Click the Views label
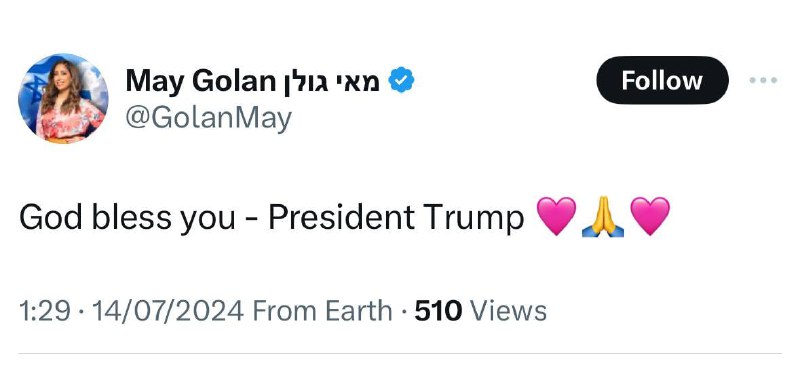The width and height of the screenshot is (800, 372). [x=508, y=311]
